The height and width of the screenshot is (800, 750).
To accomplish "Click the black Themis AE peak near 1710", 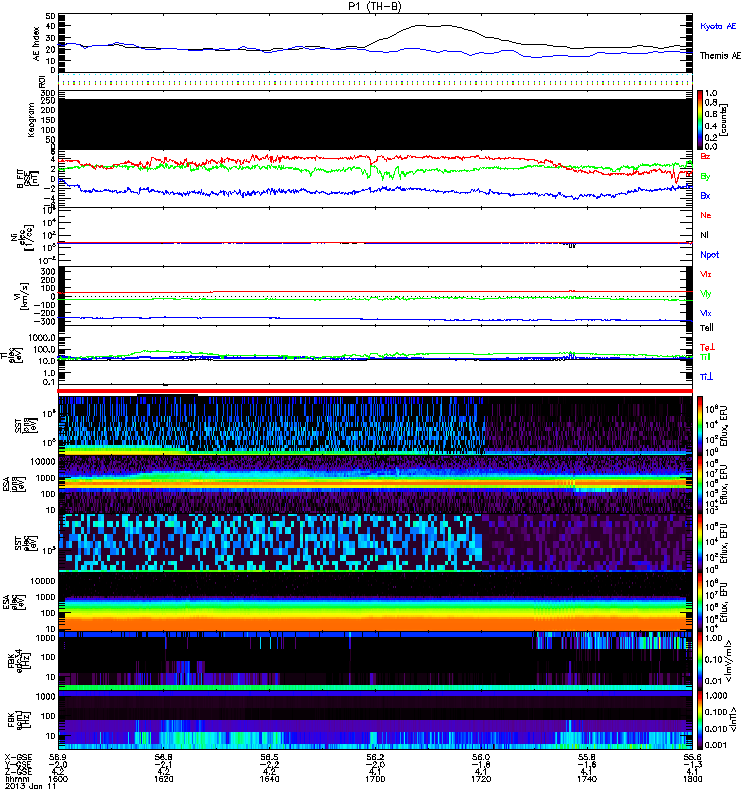I will point(434,26).
